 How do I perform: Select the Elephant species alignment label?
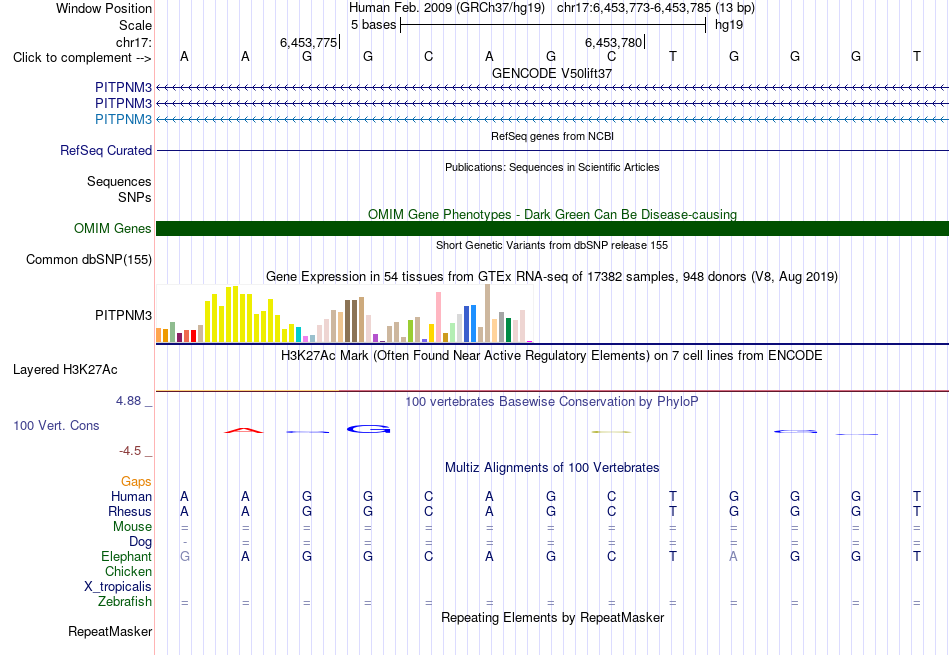[x=127, y=556]
